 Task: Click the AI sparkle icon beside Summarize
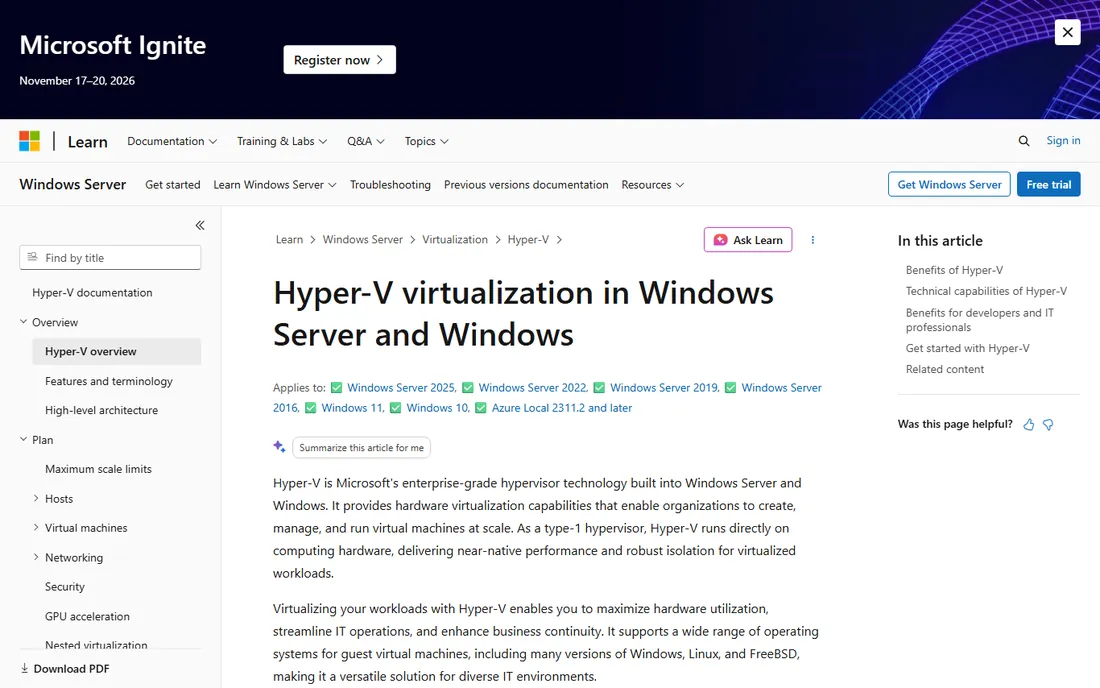coord(279,447)
